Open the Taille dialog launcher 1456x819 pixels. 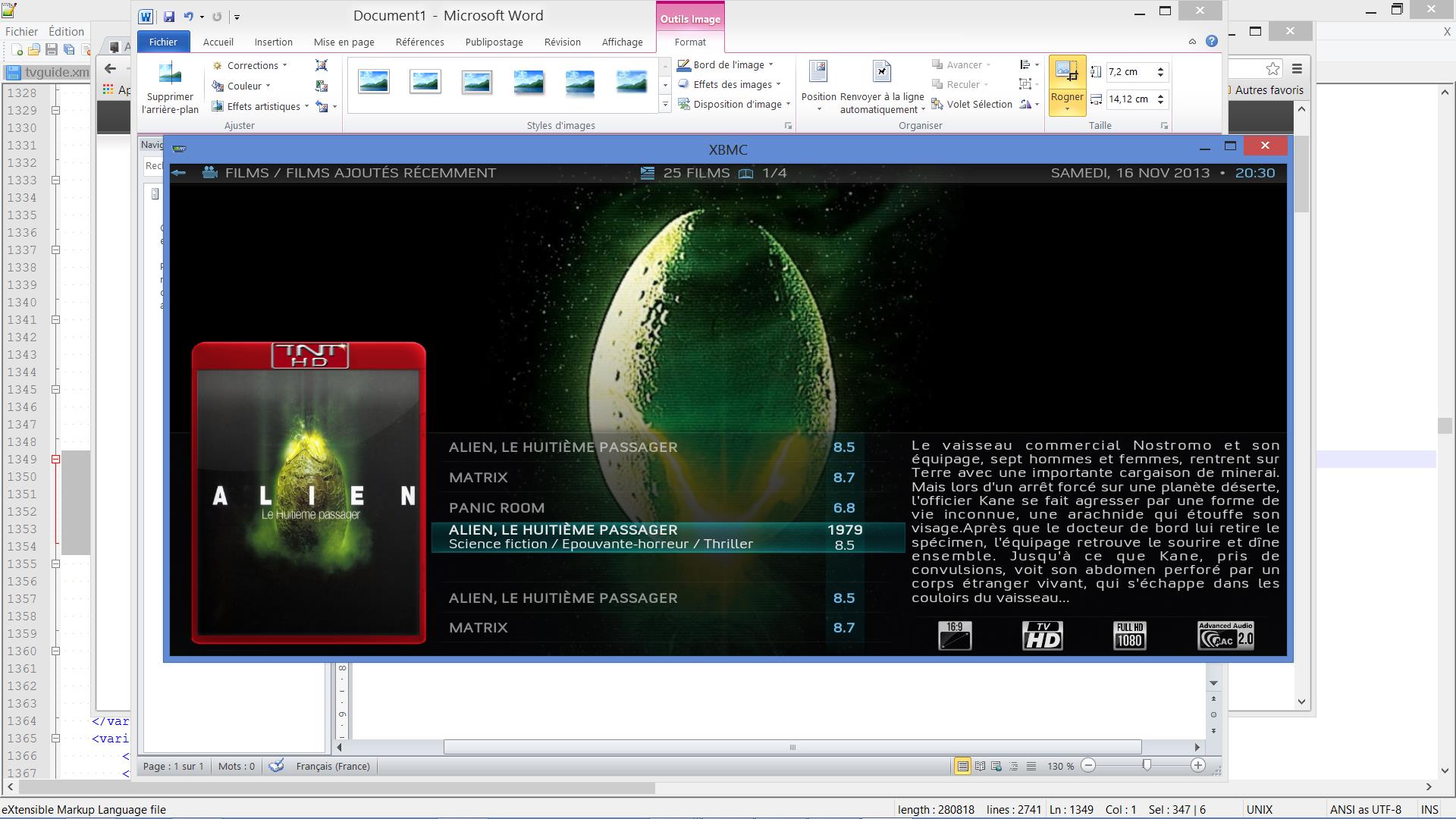[x=1164, y=126]
